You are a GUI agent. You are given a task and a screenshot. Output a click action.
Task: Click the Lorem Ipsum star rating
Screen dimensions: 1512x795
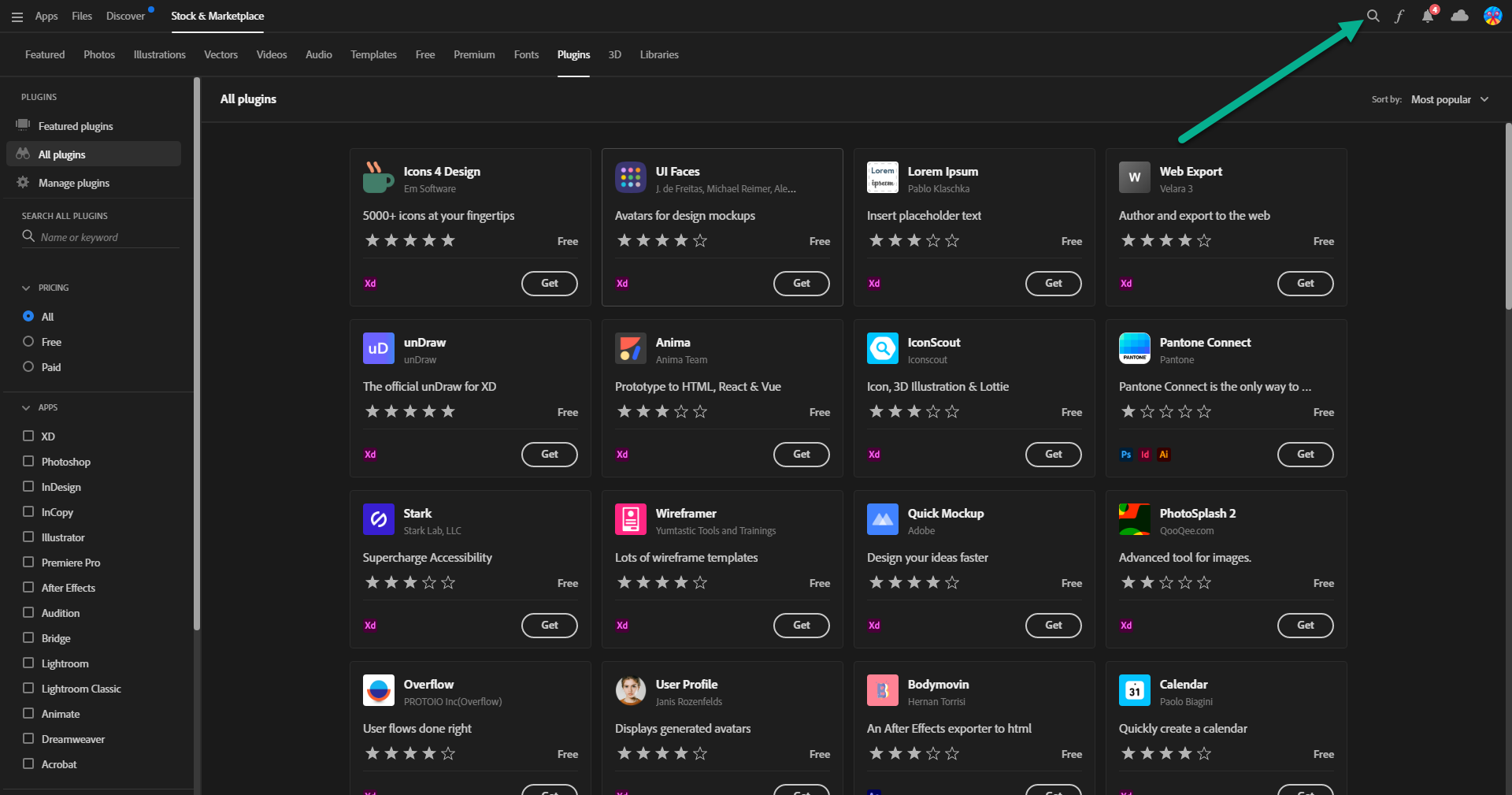pyautogui.click(x=914, y=240)
